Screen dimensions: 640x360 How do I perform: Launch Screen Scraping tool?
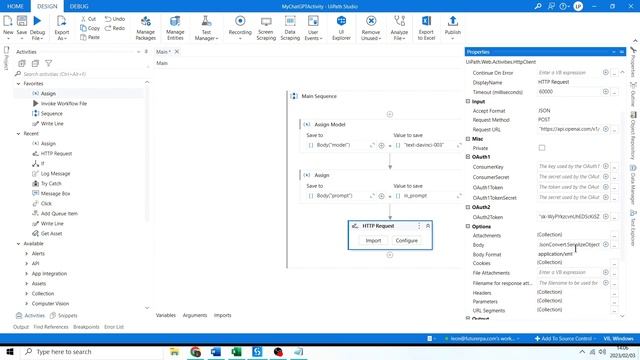click(x=266, y=28)
